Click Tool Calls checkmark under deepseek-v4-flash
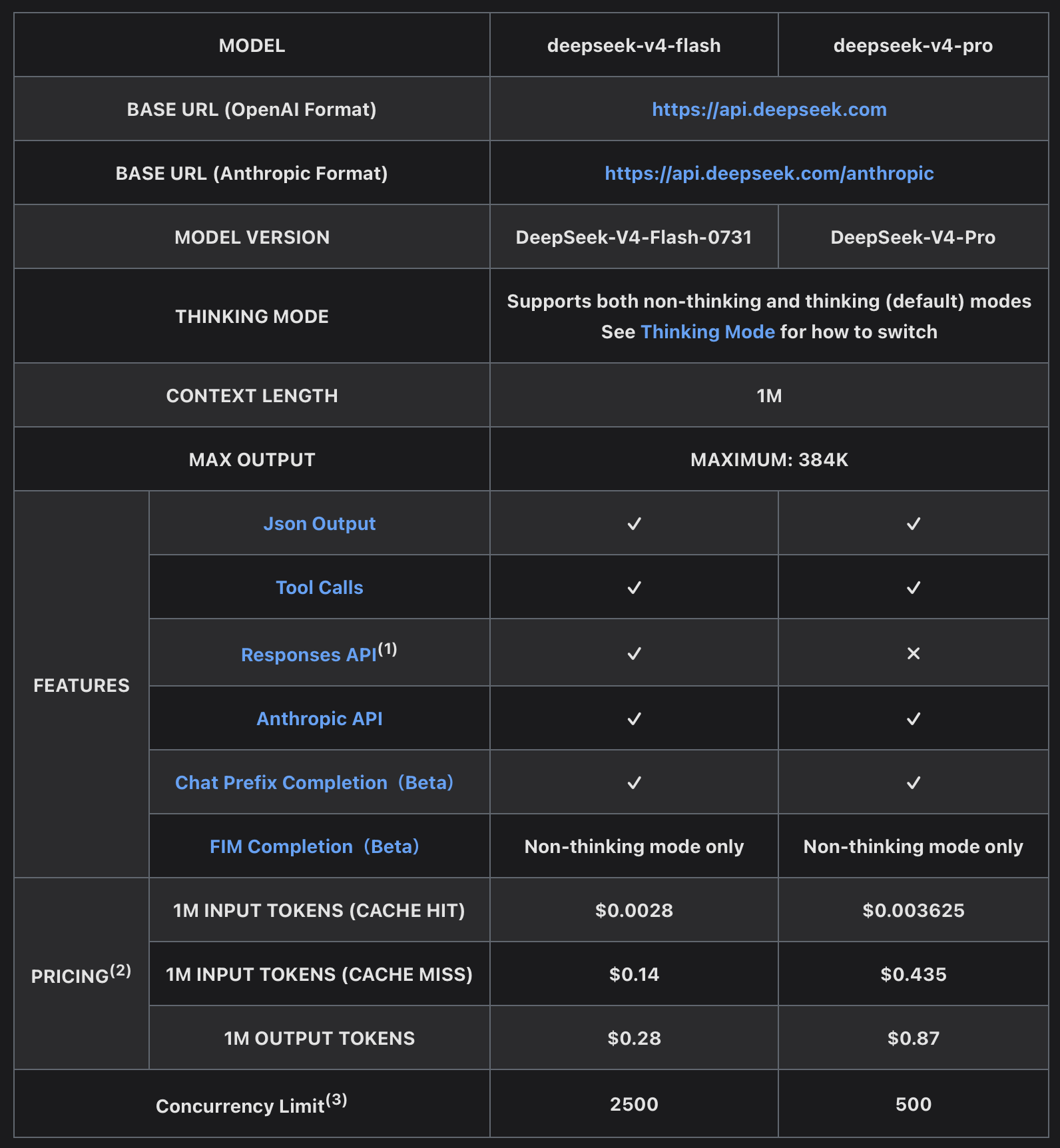The image size is (1060, 1148). (635, 587)
